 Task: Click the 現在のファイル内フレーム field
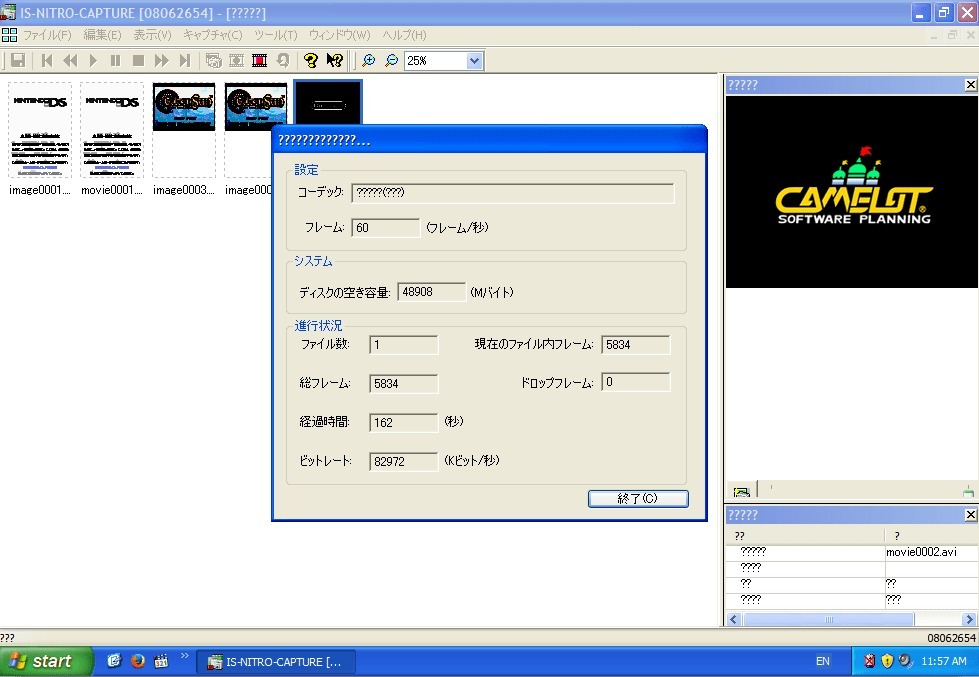pyautogui.click(x=636, y=345)
